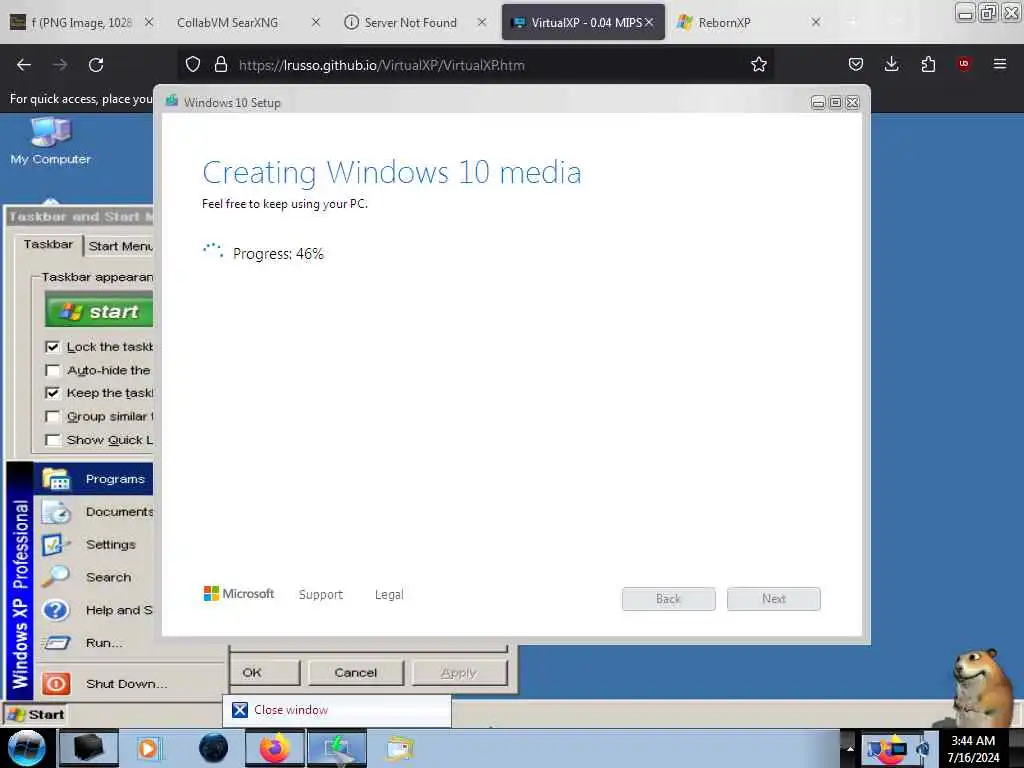Click the Search magnifier icon
This screenshot has height=768, width=1024.
point(56,577)
